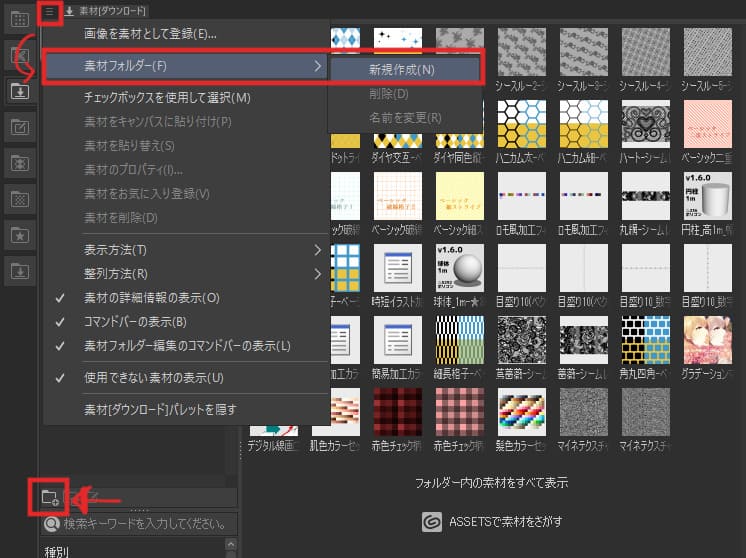Toggle 素材フォルダー編集のコマンドバーの表示(L) checkmark
Viewport: 746px width, 558px height.
click(186, 346)
